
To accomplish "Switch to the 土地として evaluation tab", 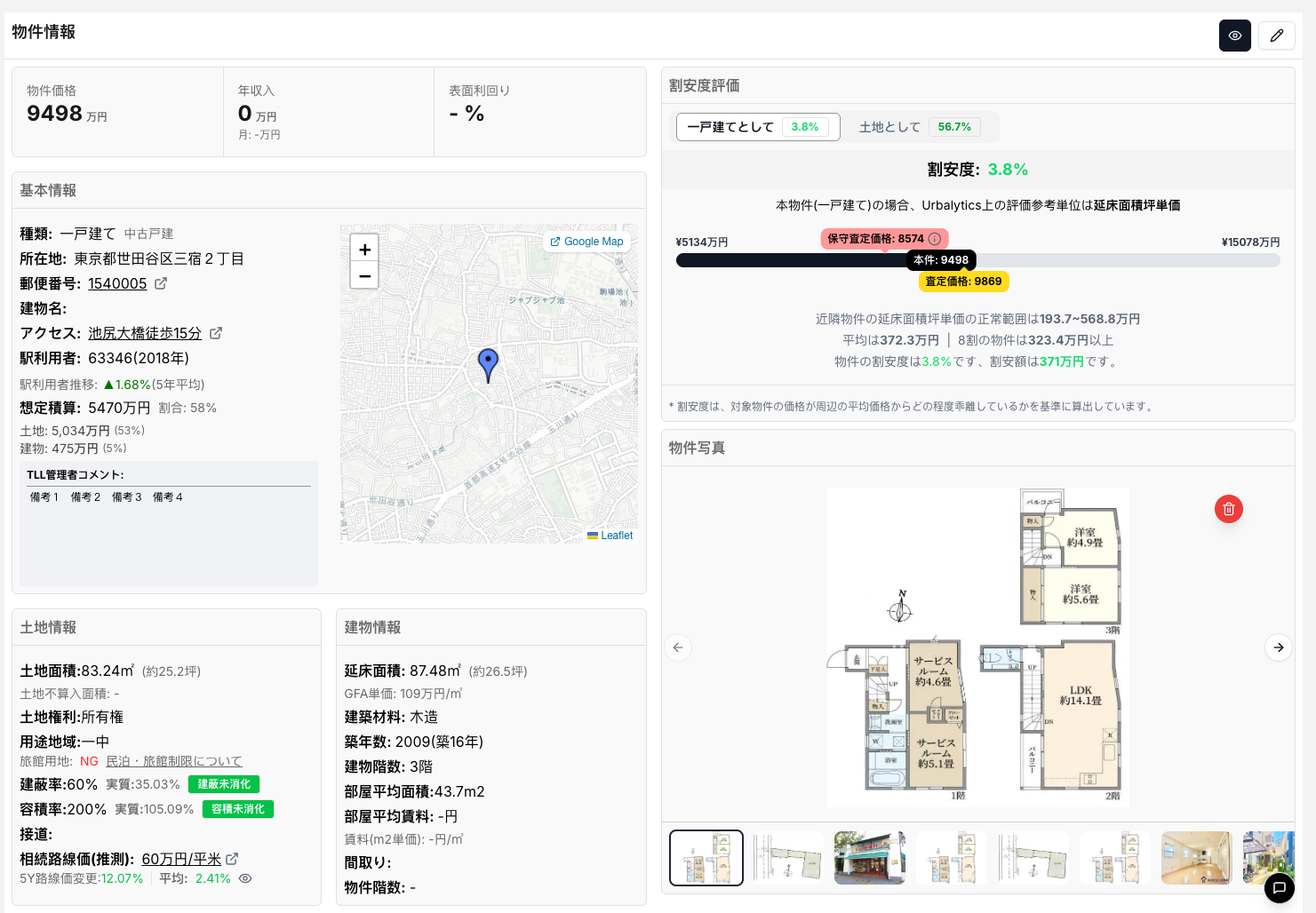I will [x=920, y=127].
